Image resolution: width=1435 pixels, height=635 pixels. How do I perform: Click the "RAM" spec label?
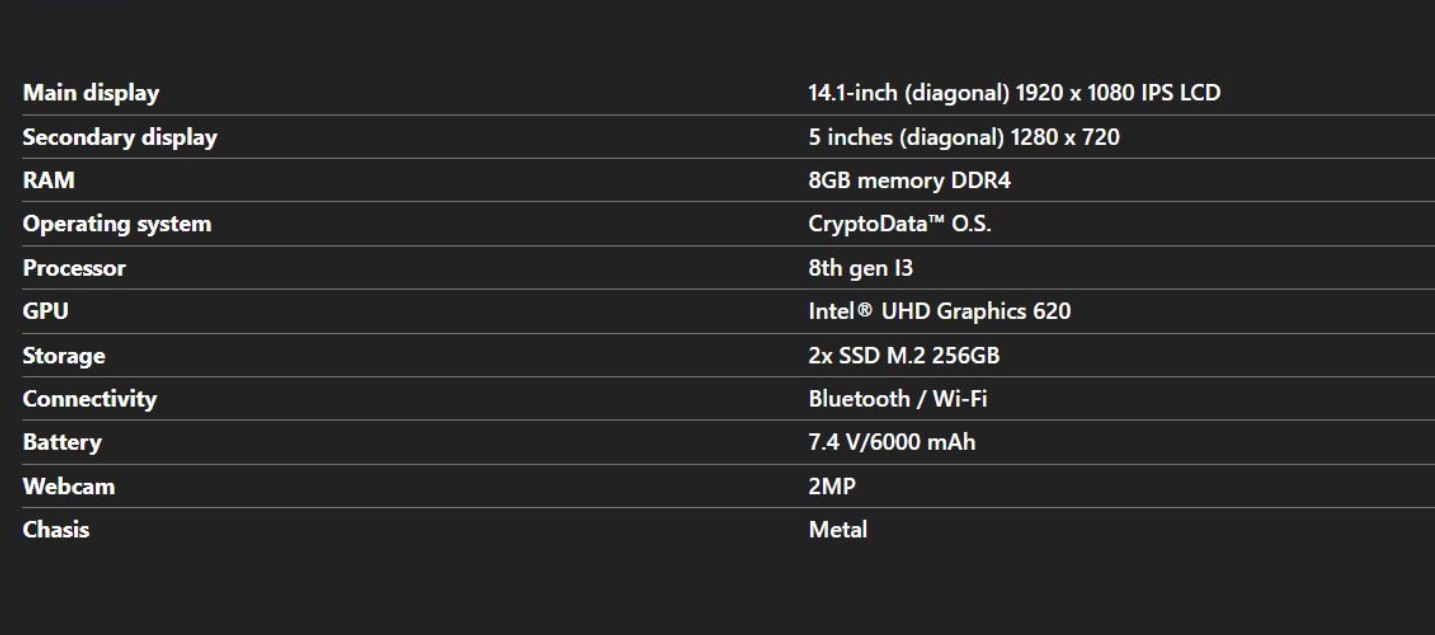click(49, 181)
